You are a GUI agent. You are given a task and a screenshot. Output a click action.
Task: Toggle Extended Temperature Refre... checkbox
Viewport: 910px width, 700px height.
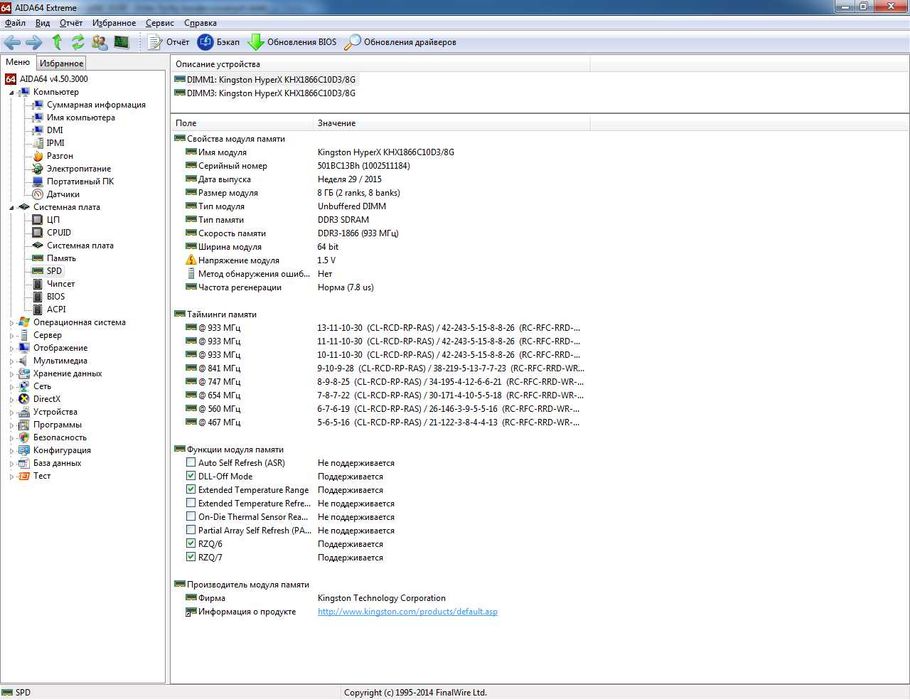(x=190, y=503)
